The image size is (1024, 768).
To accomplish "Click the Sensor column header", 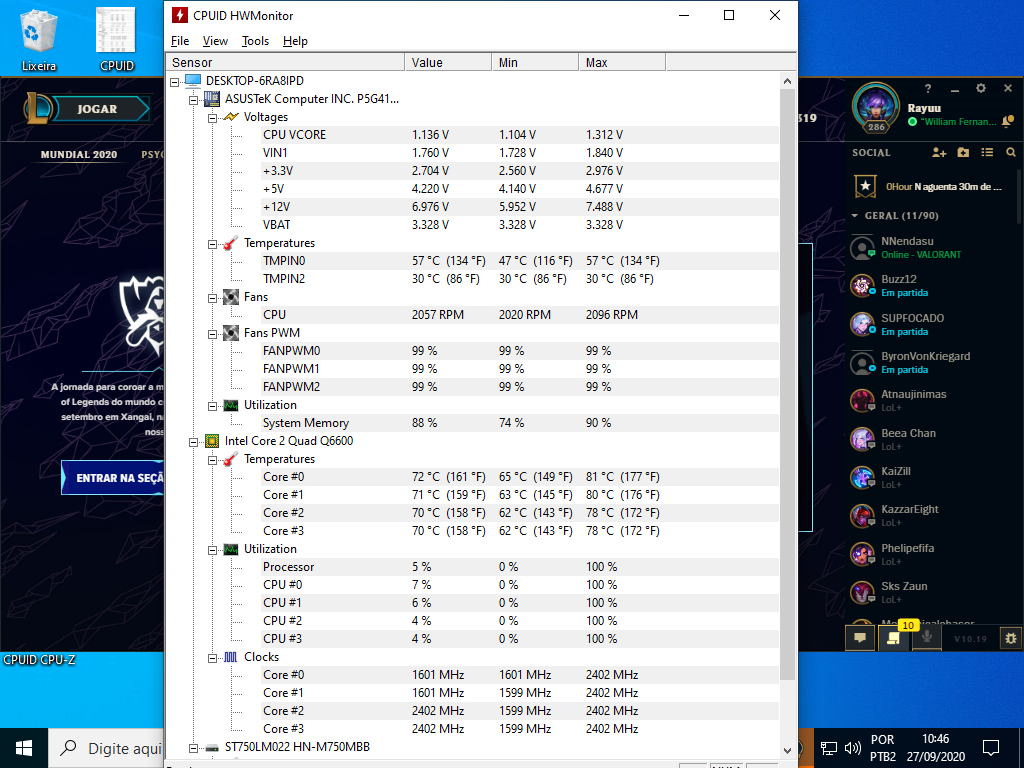I will tap(285, 63).
